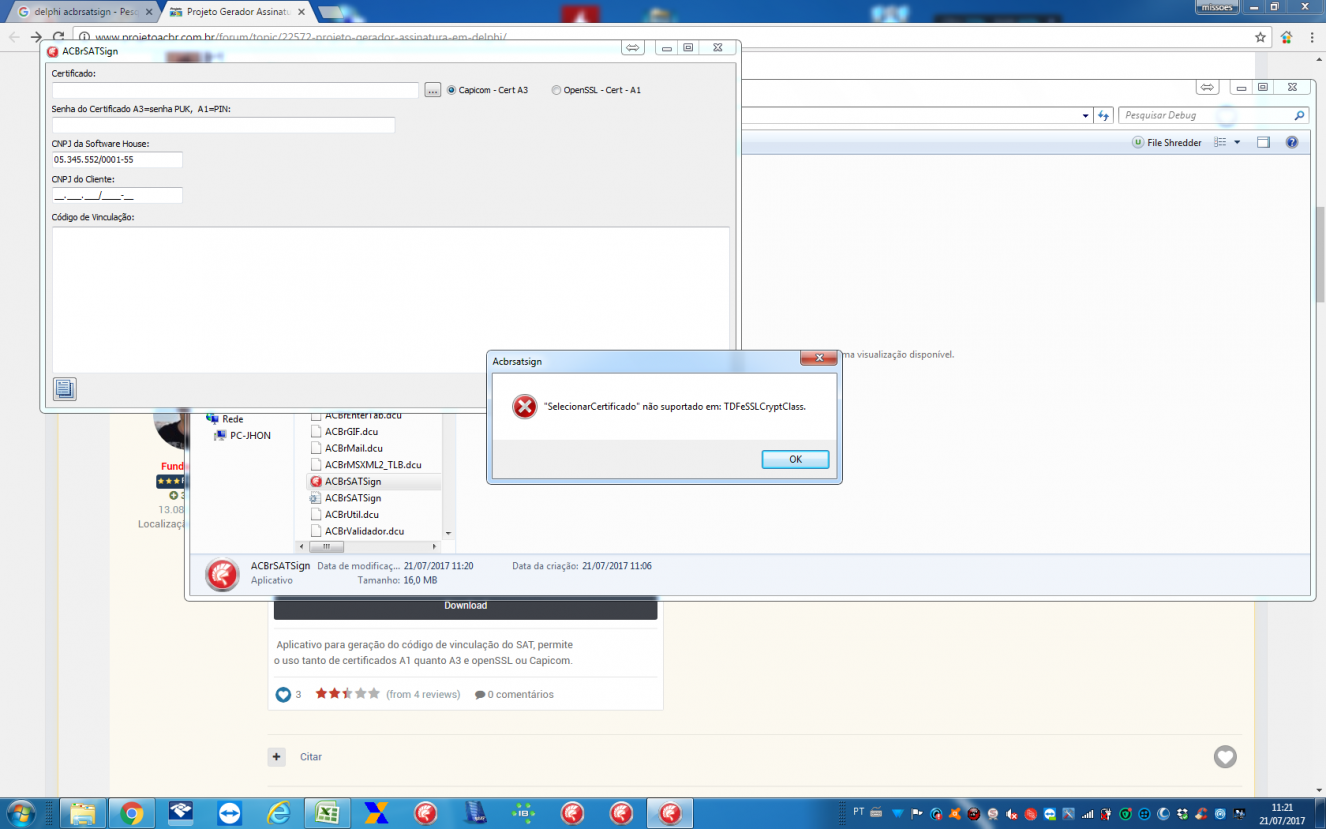The image size is (1326, 829).
Task: Click the missoes profile button in Chrome
Action: point(1216,7)
